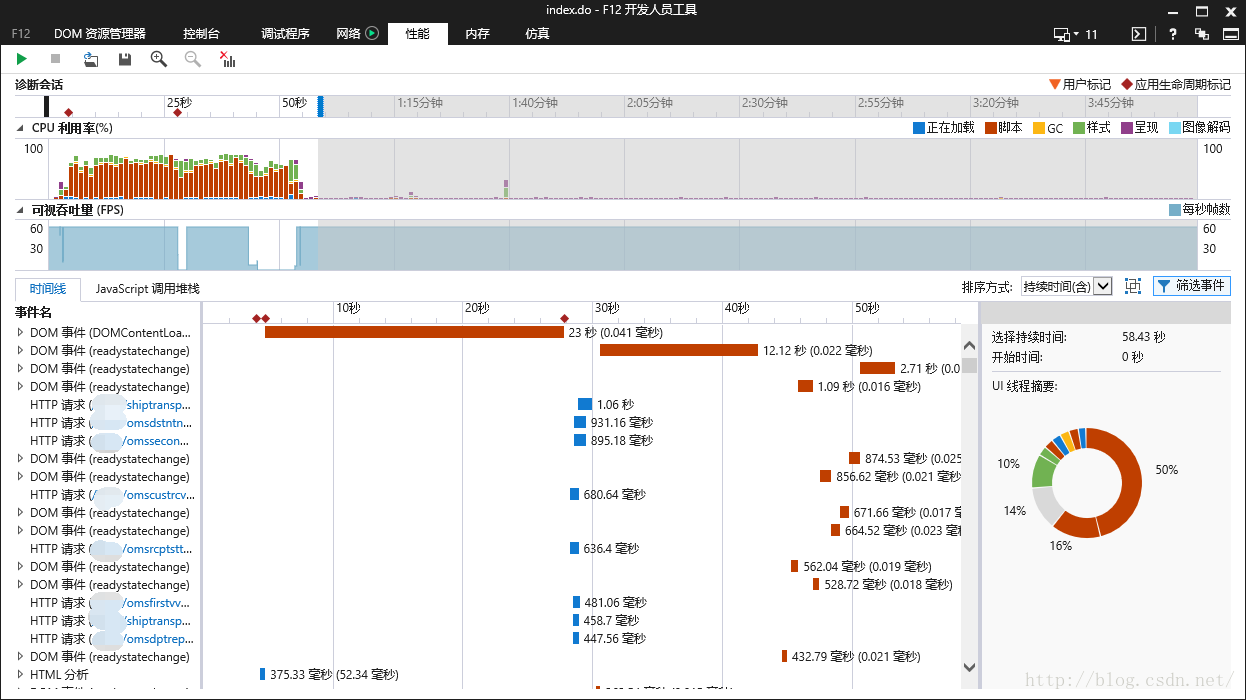Screen dimensions: 1246x700
Task: Open the 筛选事件 filter button
Action: coord(1191,286)
